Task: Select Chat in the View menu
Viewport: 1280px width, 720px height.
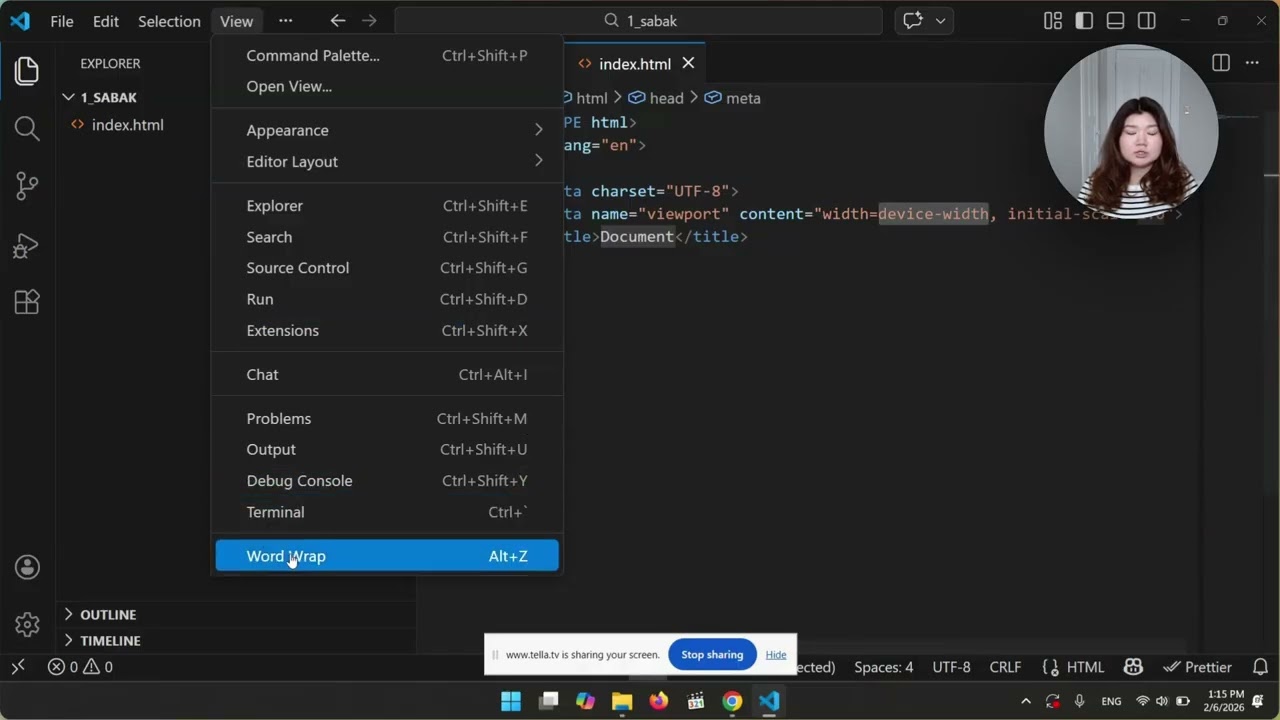Action: click(387, 374)
